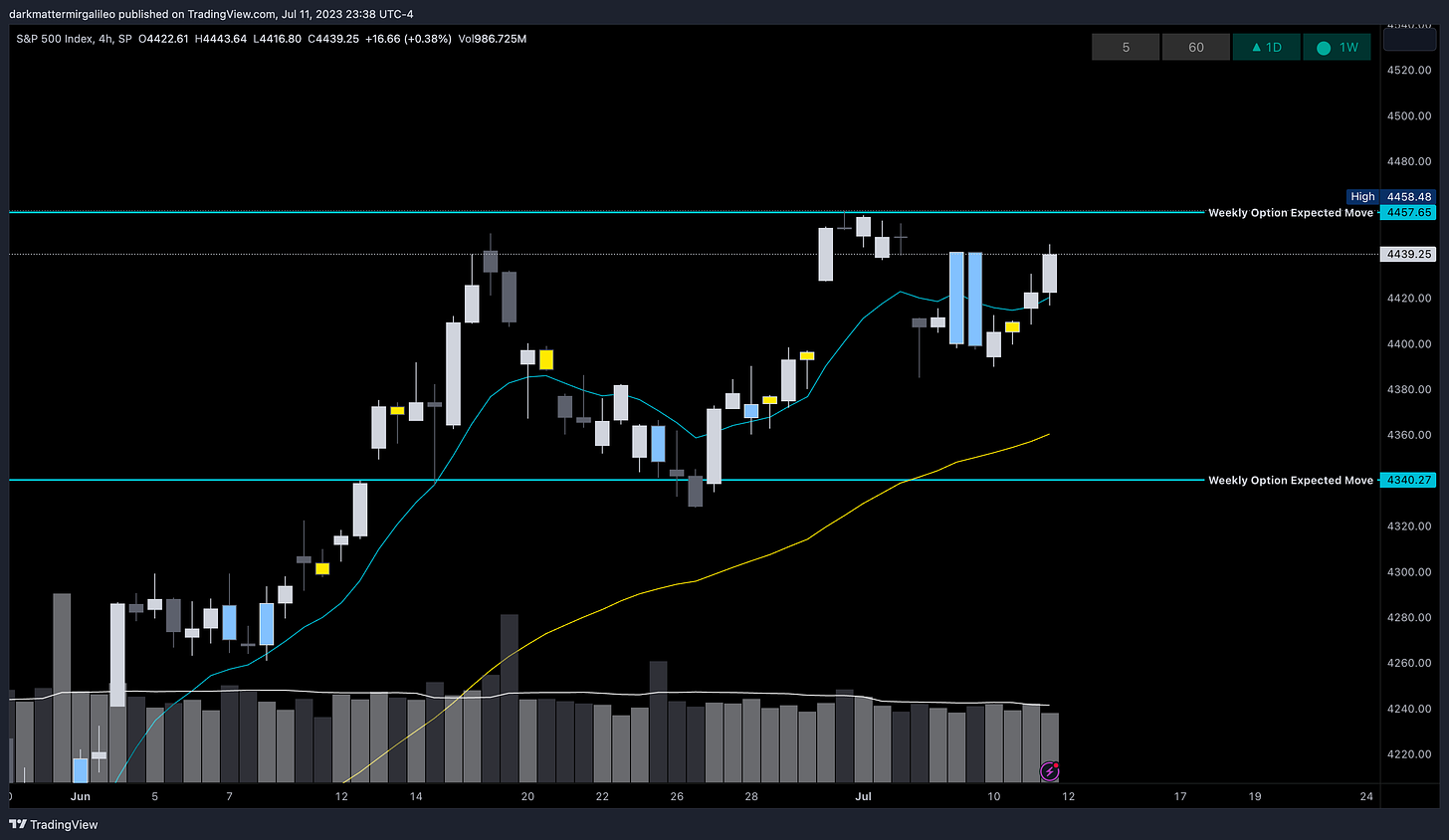The image size is (1449, 840).
Task: Click the low value L4416.80
Action: click(278, 39)
